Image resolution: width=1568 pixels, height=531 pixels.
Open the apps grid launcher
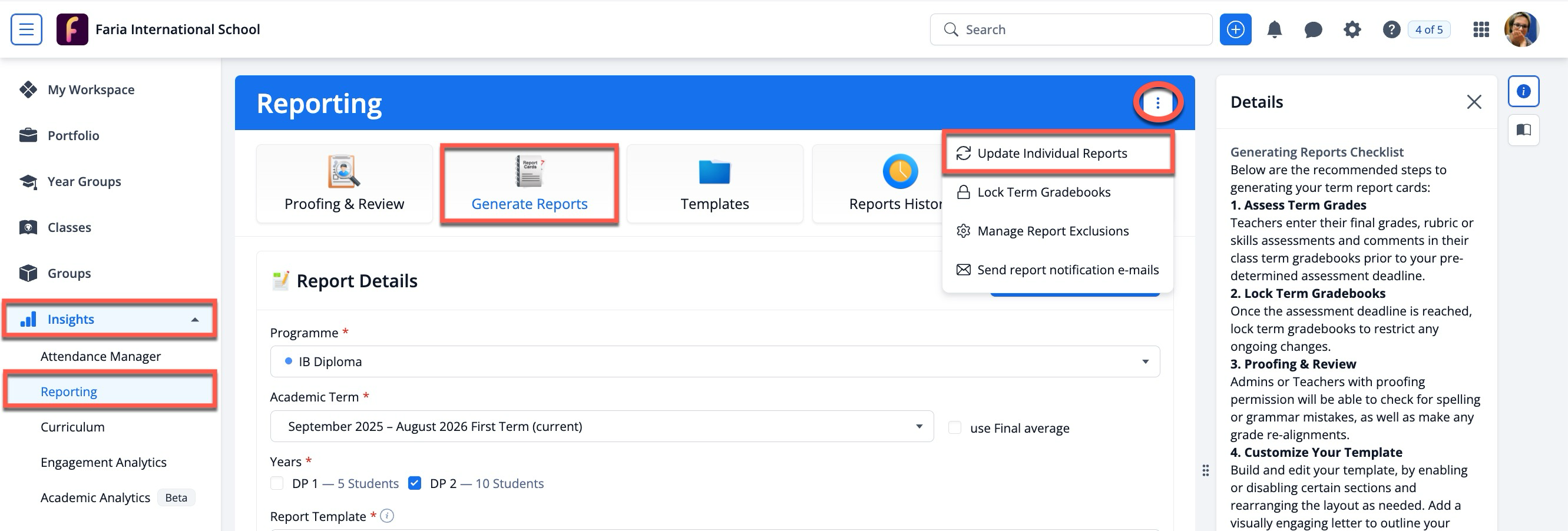(x=1480, y=29)
